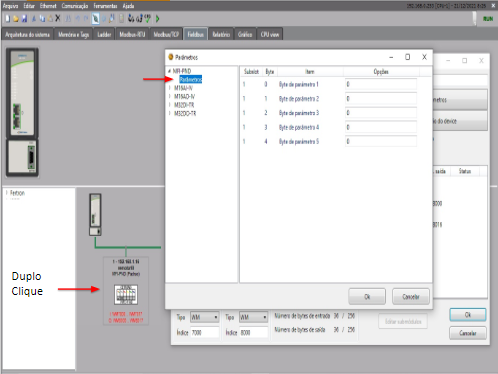Click the NR-PND device module thumbnail

[126, 294]
